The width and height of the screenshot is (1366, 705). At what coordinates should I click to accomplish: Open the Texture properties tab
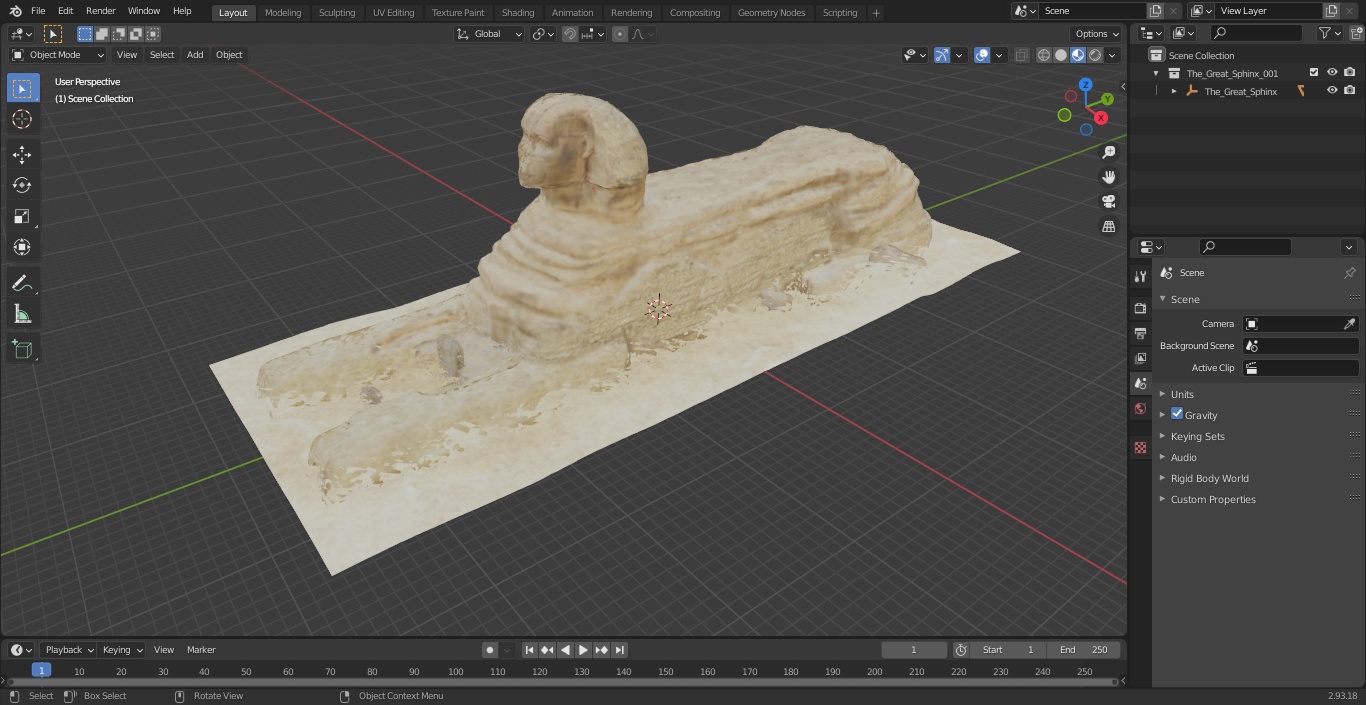(1140, 447)
